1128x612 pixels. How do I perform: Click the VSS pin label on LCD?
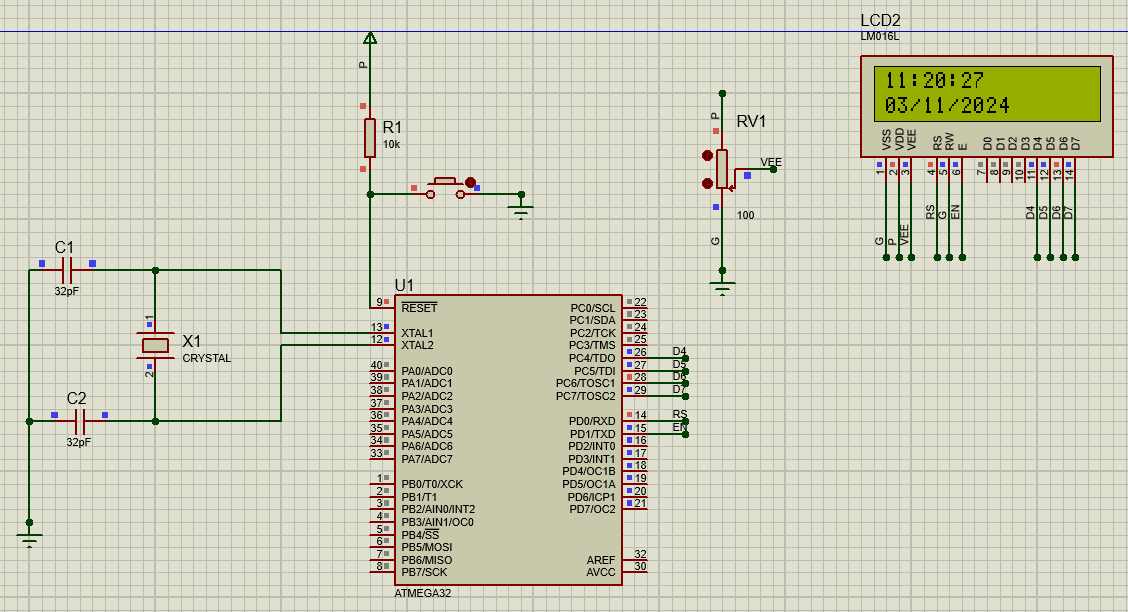886,140
